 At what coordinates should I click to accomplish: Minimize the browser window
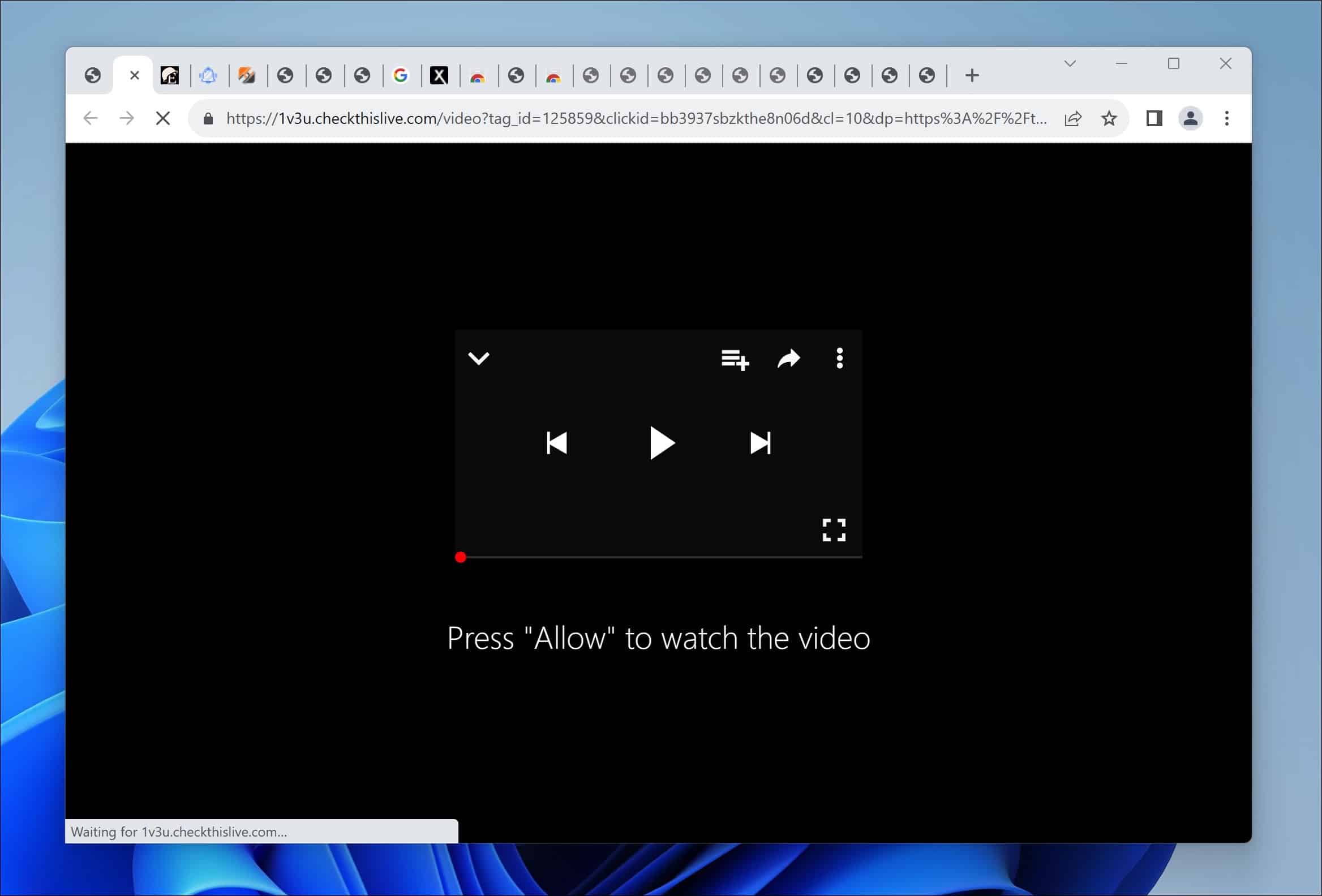[1122, 63]
